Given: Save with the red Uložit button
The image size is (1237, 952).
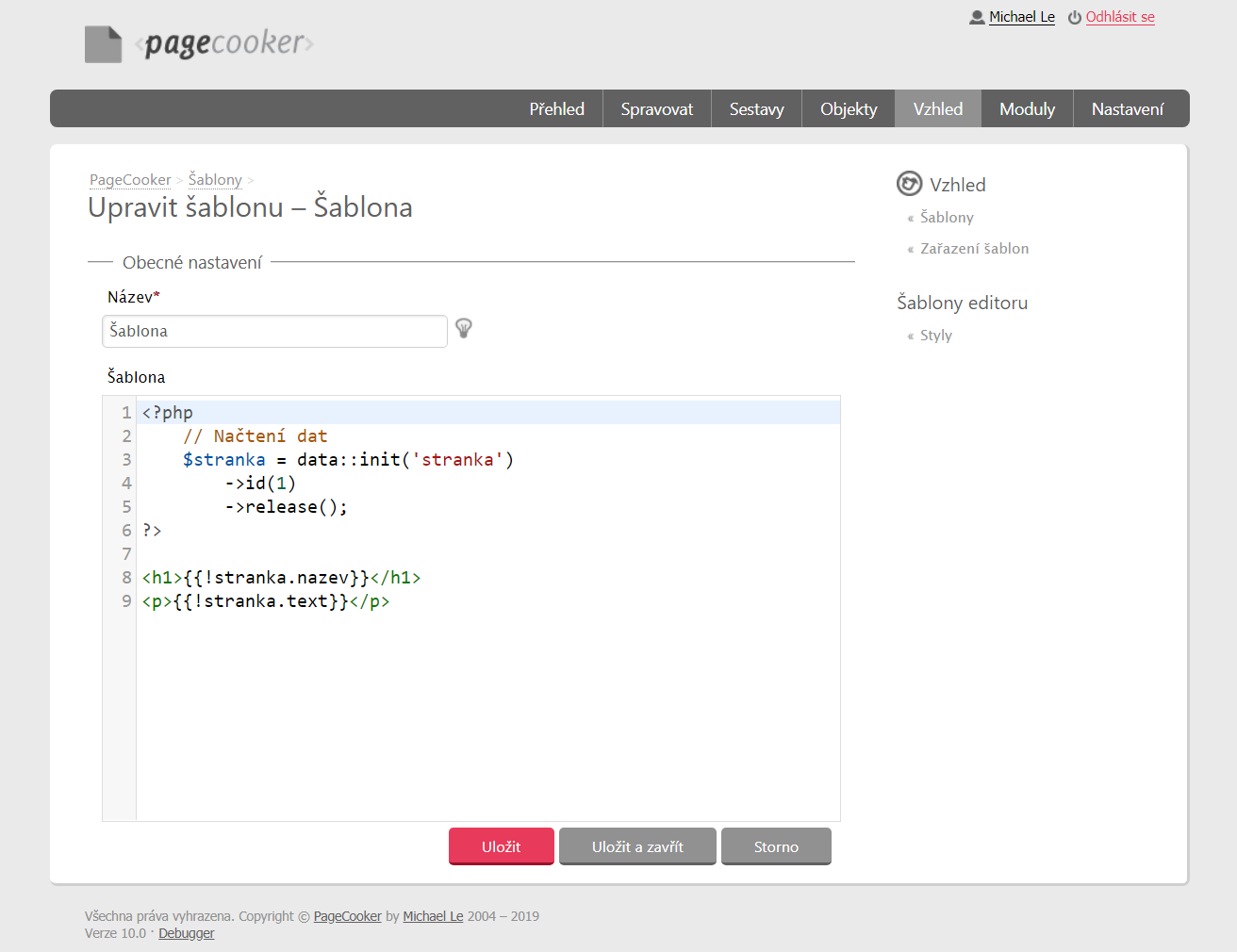Looking at the screenshot, I should point(502,846).
